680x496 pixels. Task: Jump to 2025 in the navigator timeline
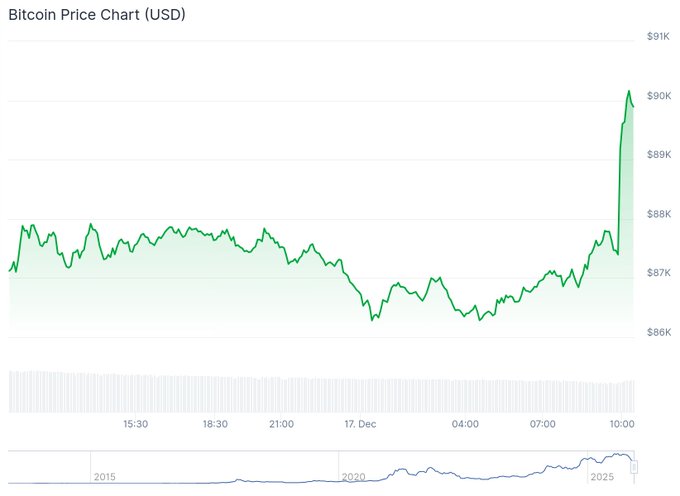603,477
